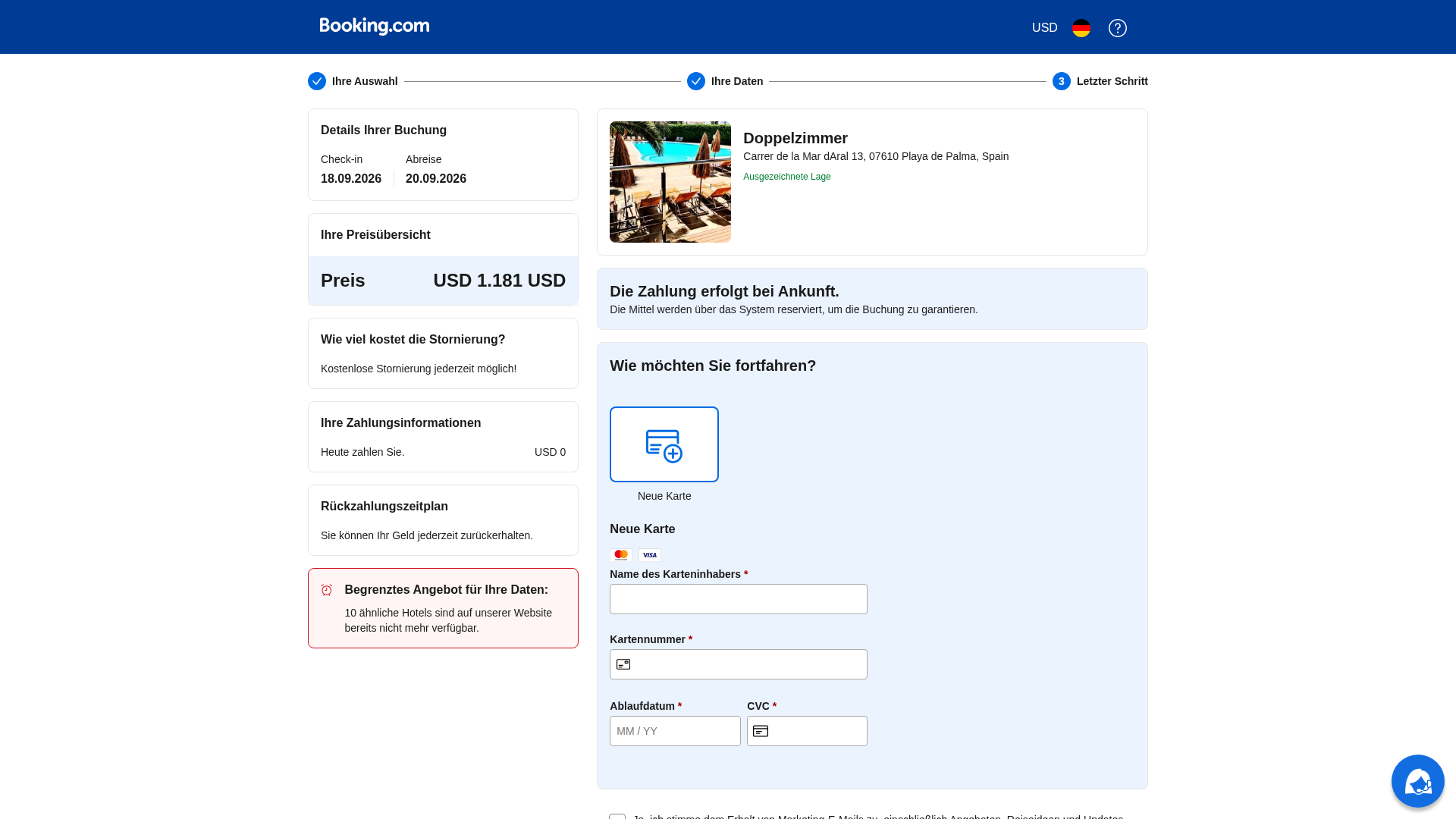Select the Ihre Auswahl step label
Viewport: 1456px width, 819px height.
[x=364, y=81]
